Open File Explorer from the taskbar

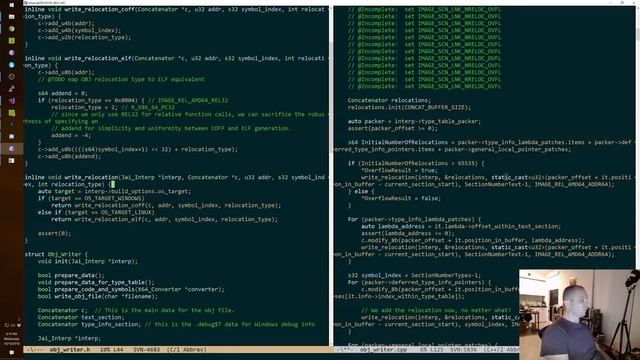coord(11,17)
